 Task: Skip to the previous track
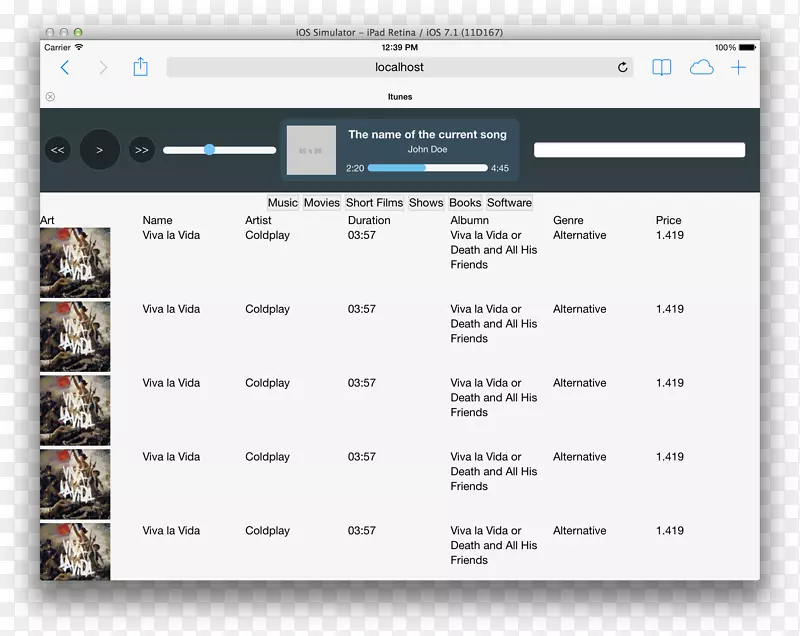(58, 150)
